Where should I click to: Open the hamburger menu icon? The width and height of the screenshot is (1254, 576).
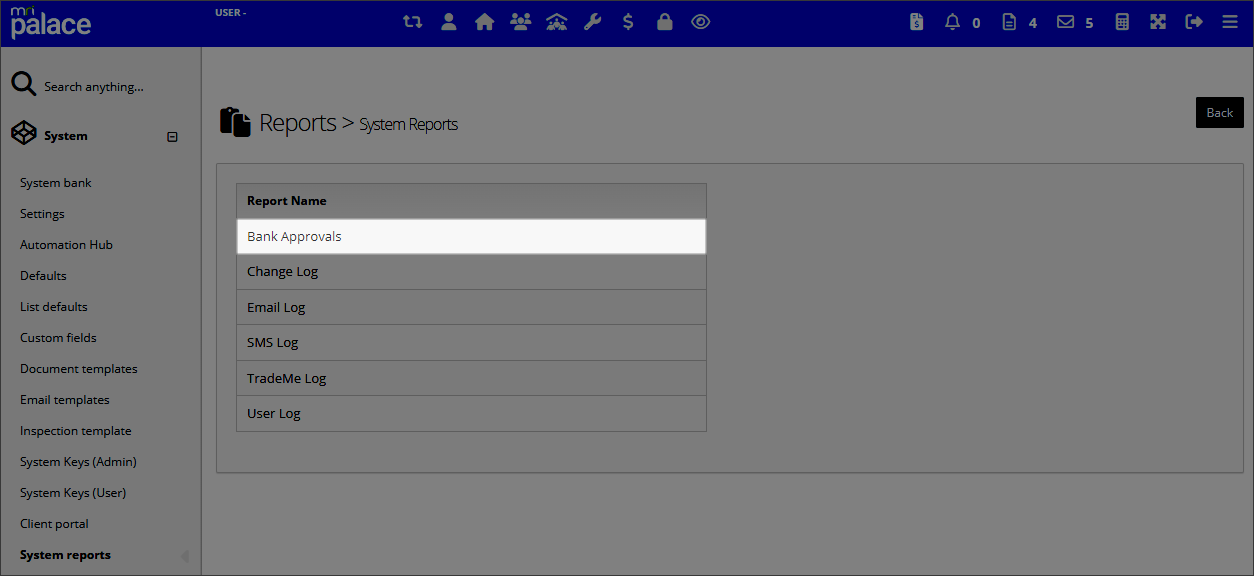1230,21
